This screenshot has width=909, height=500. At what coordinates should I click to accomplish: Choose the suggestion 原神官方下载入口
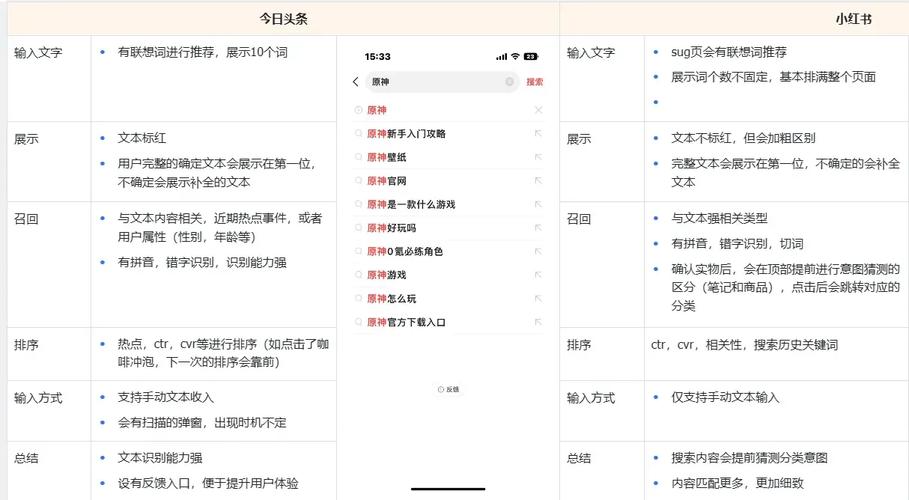point(406,322)
